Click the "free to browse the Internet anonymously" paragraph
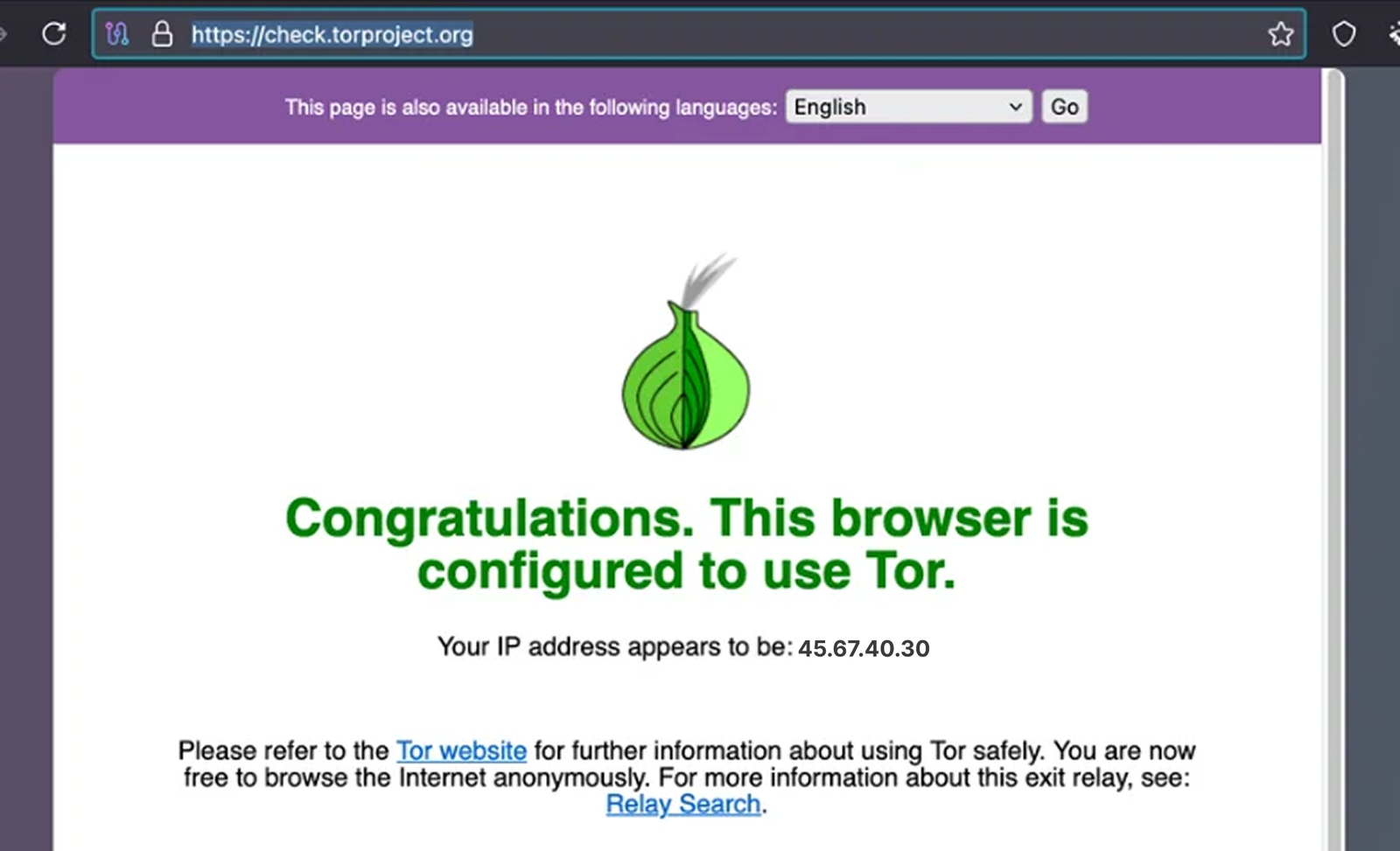Image resolution: width=1400 pixels, height=851 pixels. pyautogui.click(x=687, y=777)
